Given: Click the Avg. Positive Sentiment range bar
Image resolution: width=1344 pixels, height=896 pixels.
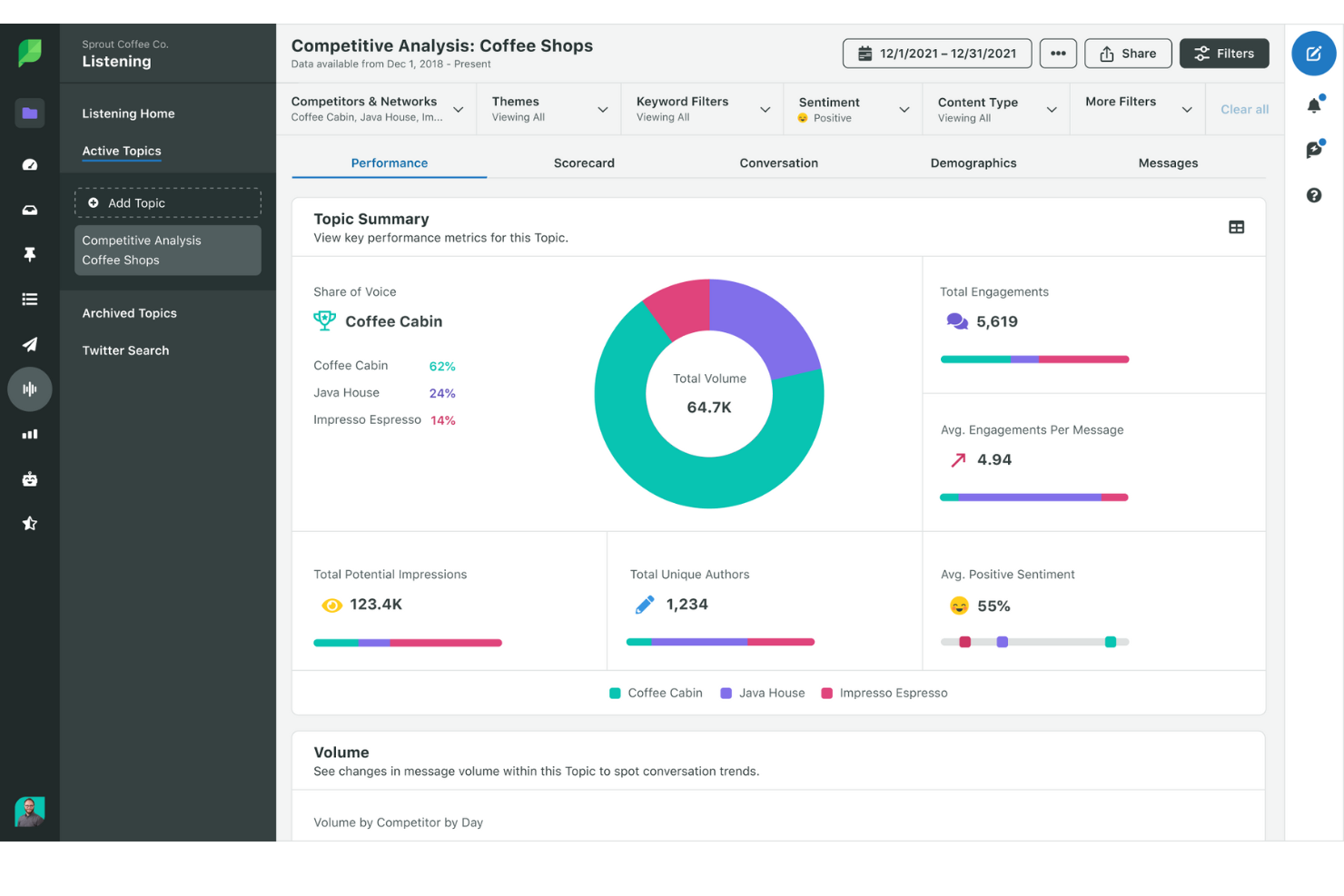Looking at the screenshot, I should pos(1034,642).
